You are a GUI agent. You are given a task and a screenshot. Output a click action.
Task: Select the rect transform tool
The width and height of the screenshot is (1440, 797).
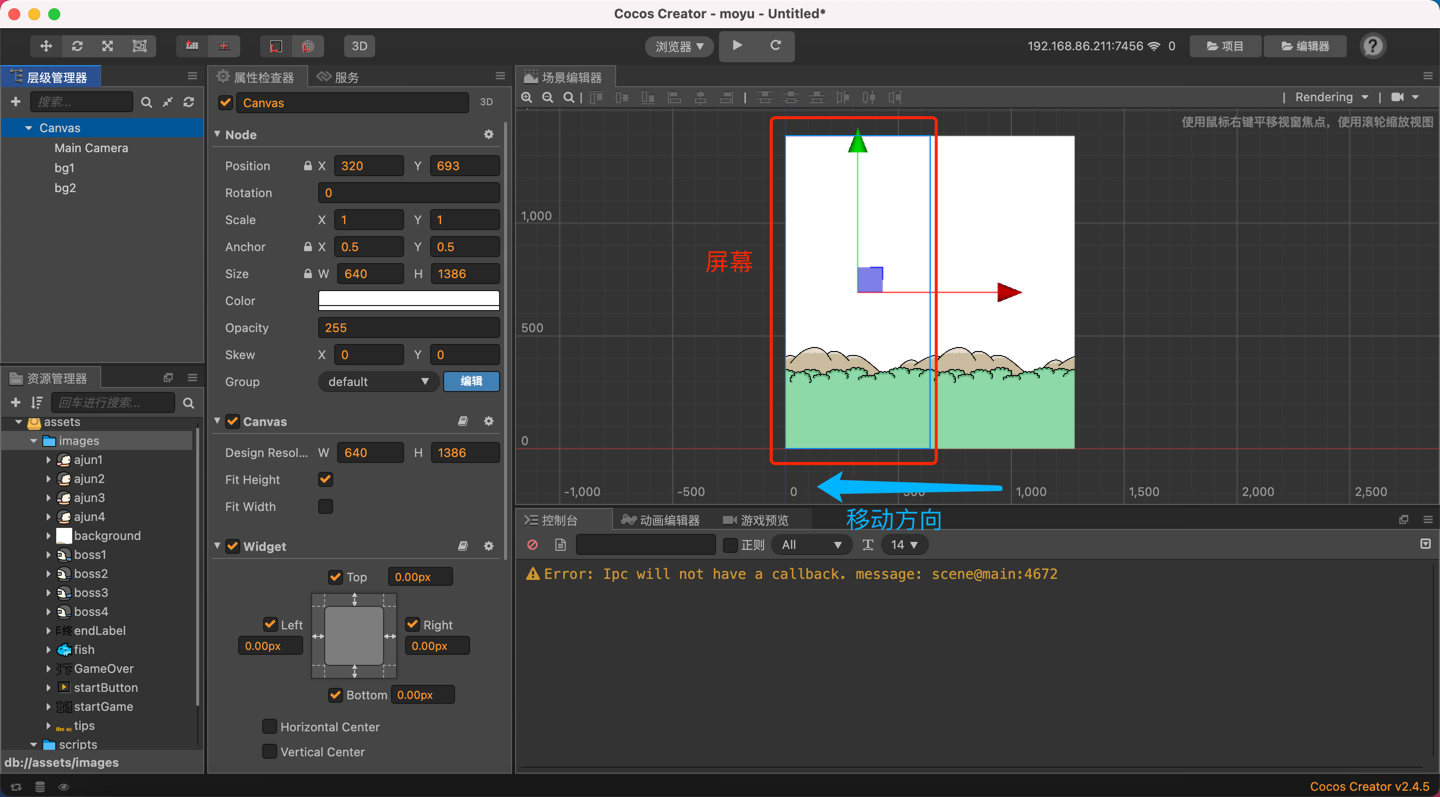139,46
